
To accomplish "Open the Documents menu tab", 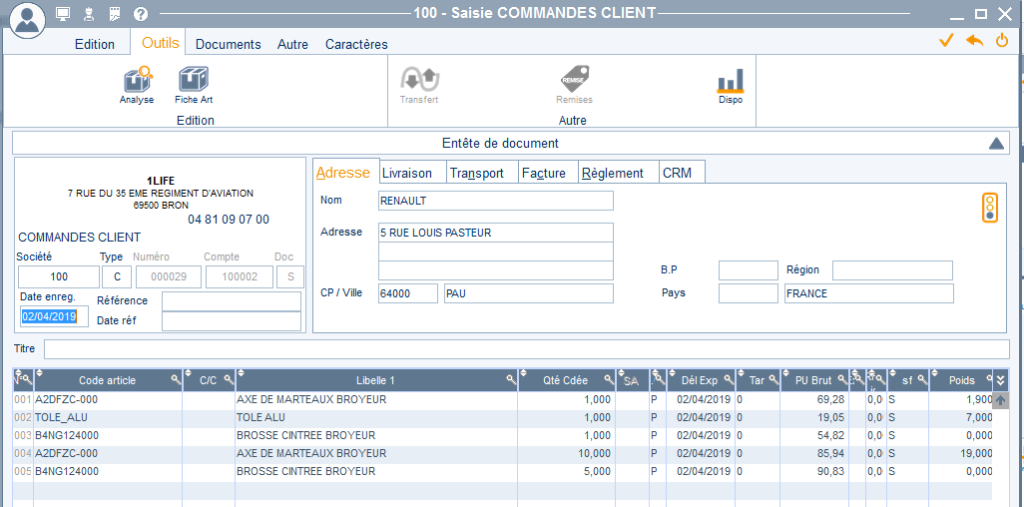I will coord(229,44).
